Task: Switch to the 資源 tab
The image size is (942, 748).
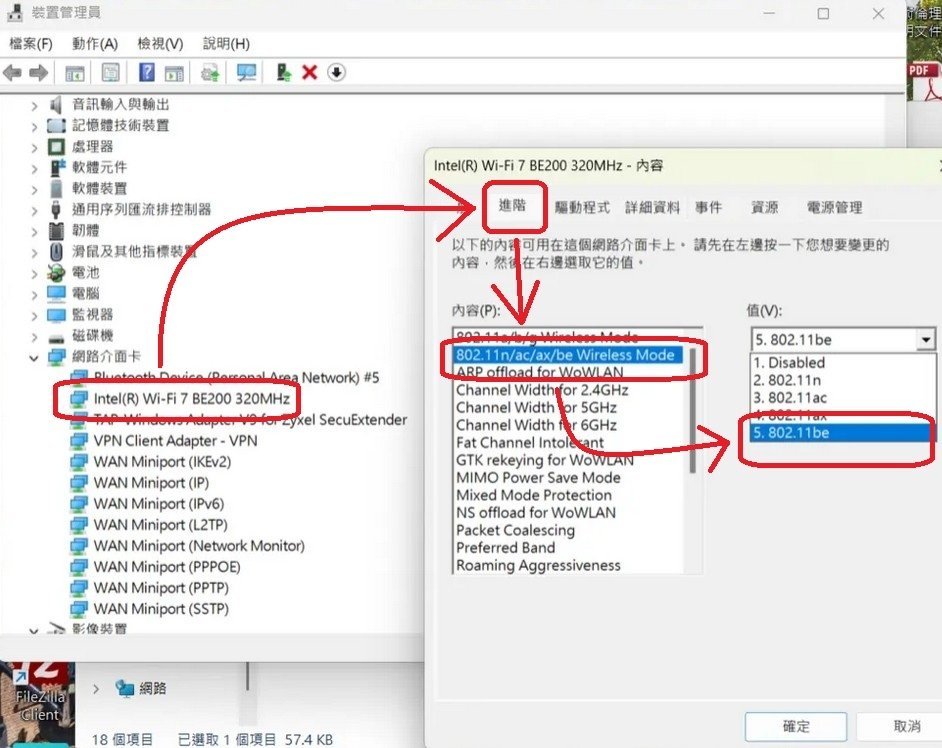Action: pos(765,208)
